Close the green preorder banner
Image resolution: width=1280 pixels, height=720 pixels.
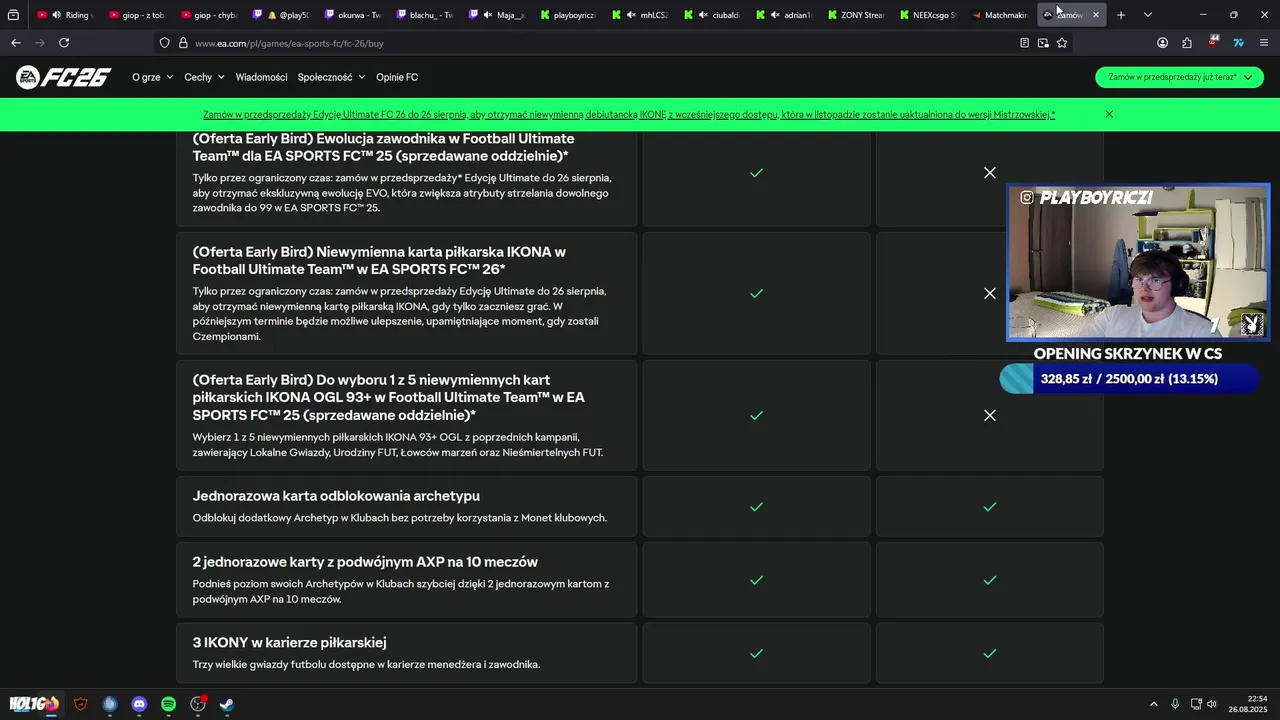[1109, 114]
